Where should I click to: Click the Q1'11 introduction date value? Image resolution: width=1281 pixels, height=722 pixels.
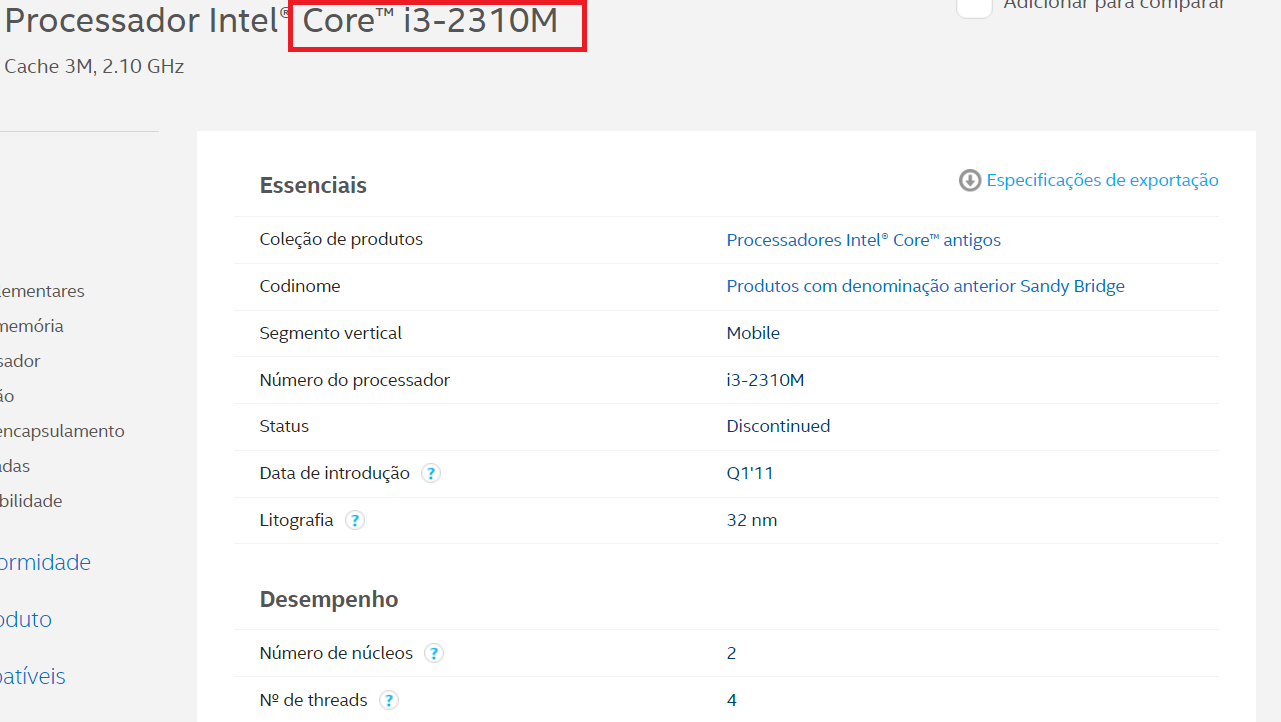[750, 473]
